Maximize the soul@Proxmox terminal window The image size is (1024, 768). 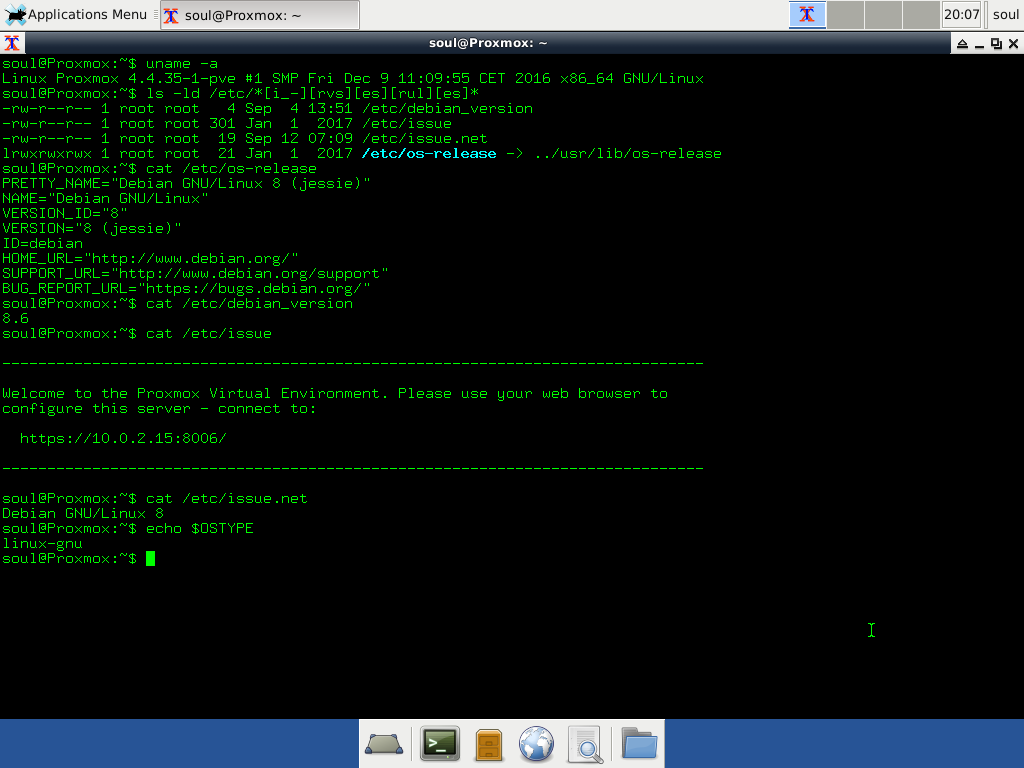[x=996, y=44]
